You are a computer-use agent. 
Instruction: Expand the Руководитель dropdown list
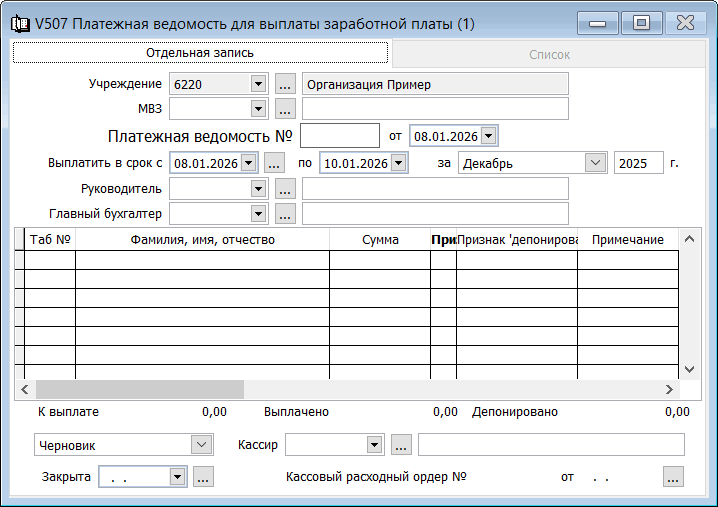coord(258,188)
